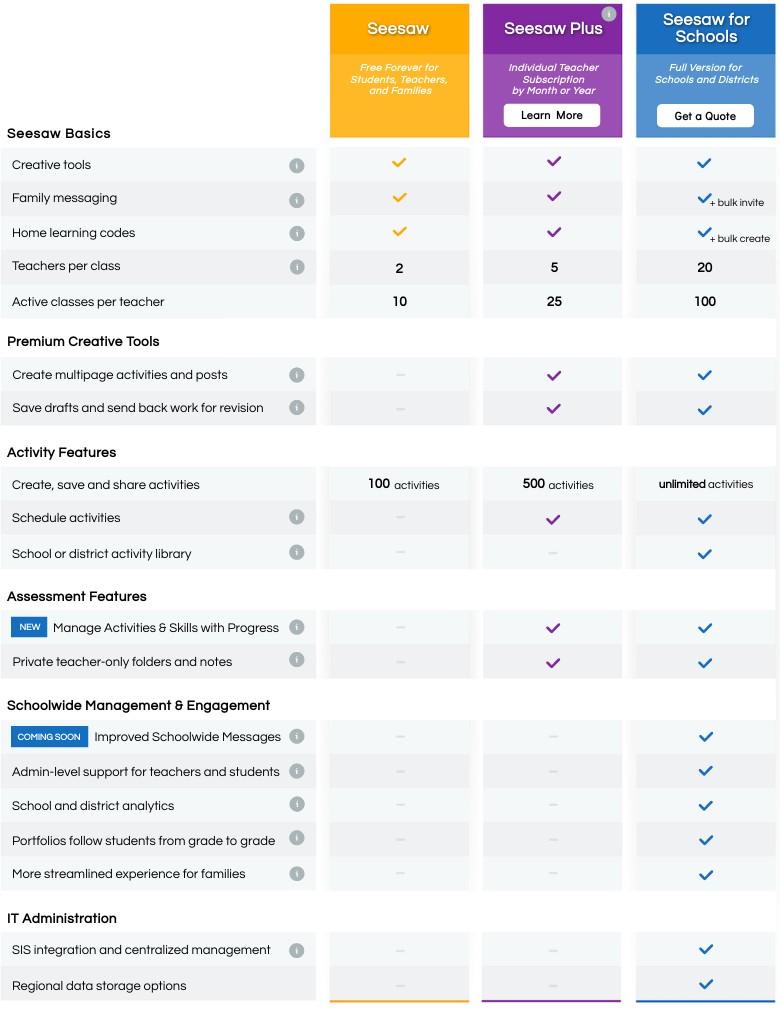Open info icon for Home learning codes
Viewport: 780px width, 1026px height.
tap(296, 234)
